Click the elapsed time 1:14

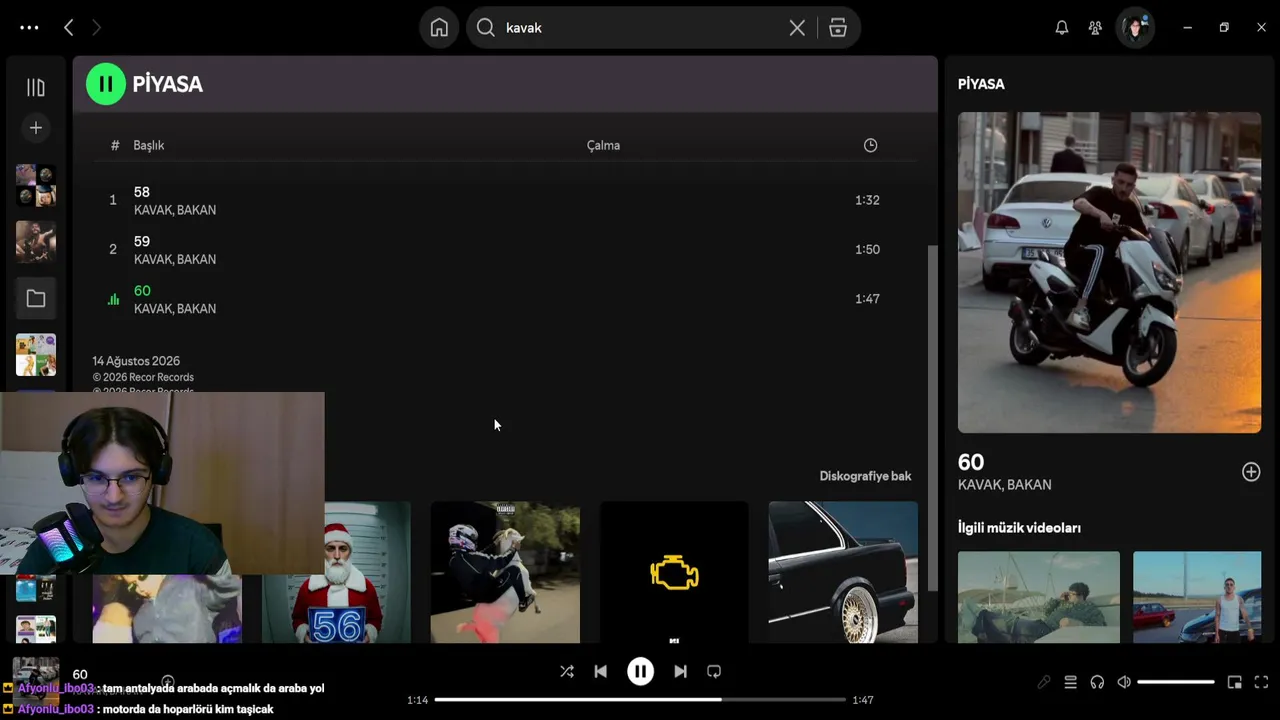[417, 700]
